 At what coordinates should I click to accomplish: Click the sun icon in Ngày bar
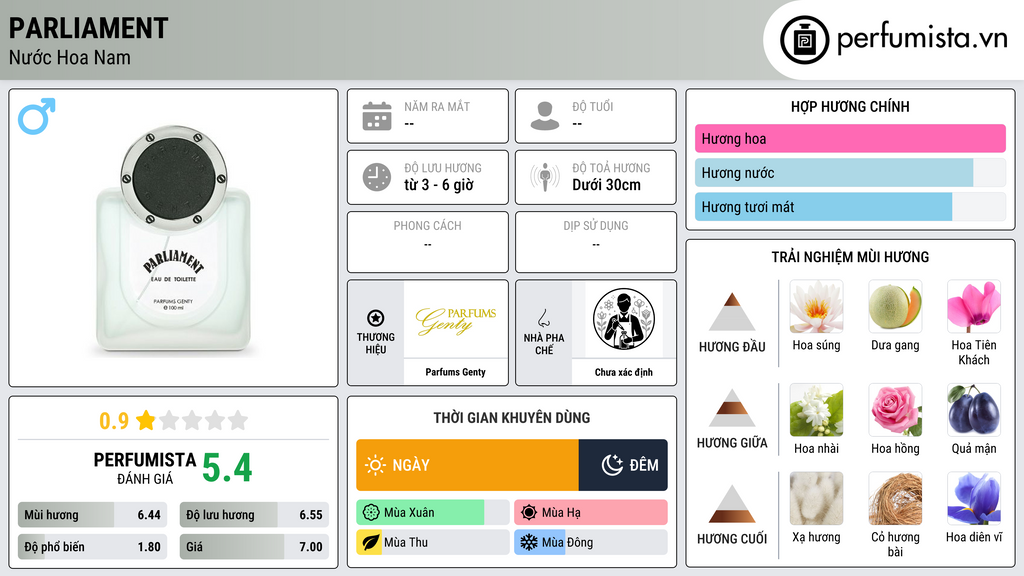click(376, 465)
